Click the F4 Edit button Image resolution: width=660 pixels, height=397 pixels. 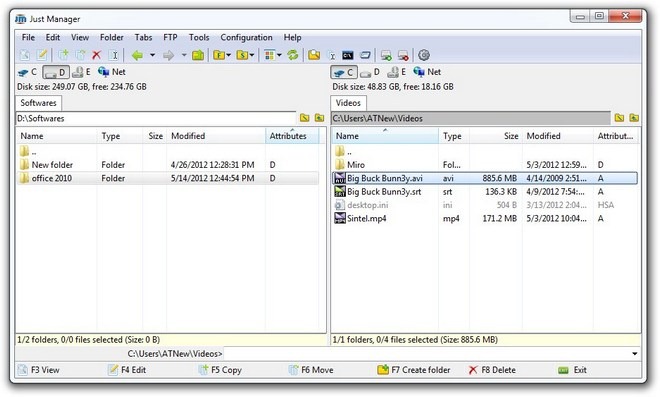click(x=127, y=370)
